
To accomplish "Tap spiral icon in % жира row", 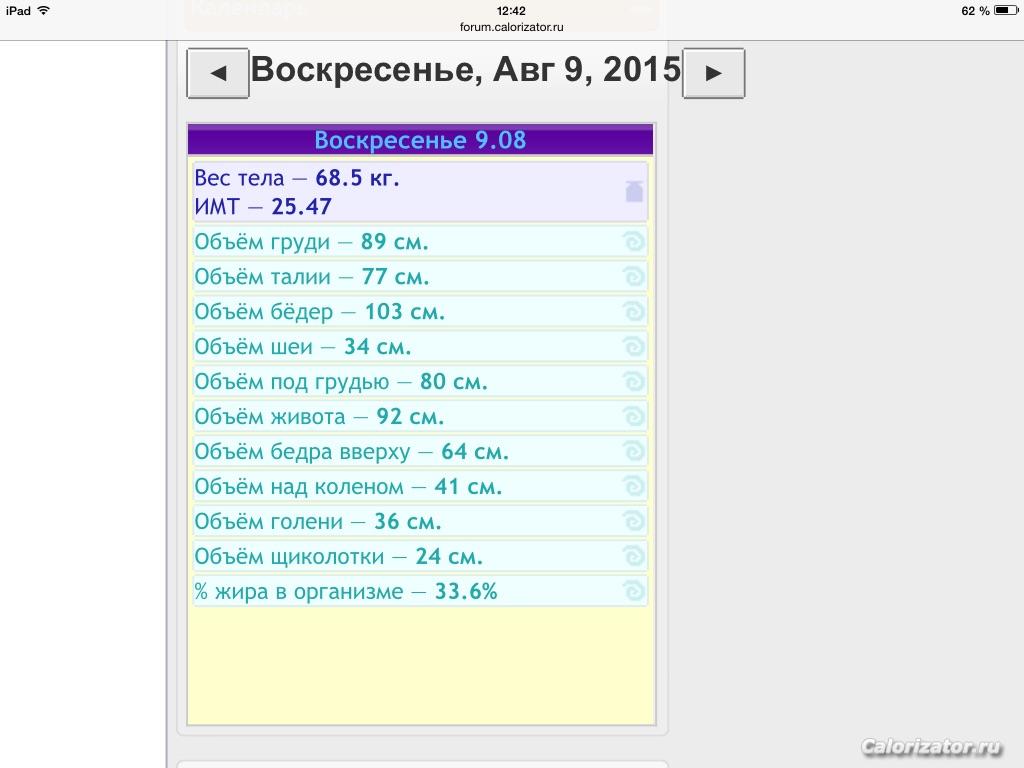I will click(633, 591).
